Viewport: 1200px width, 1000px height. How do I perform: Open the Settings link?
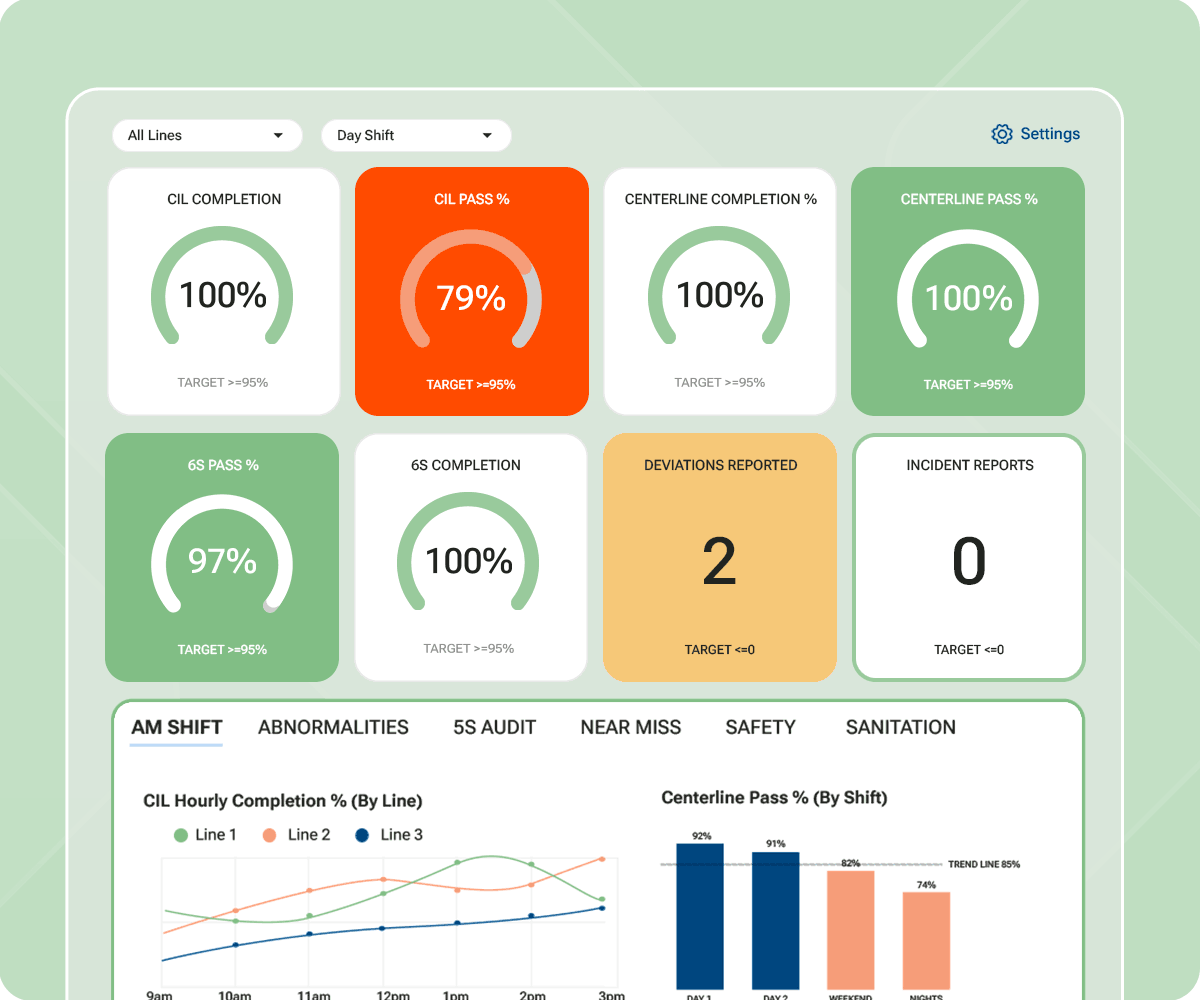[x=1036, y=134]
